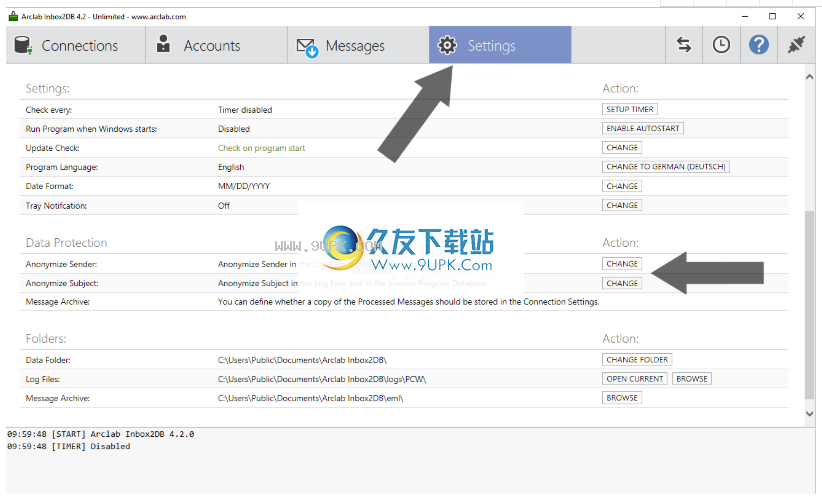Click the scrollbar up arrow
This screenshot has height=497, width=822.
[x=809, y=77]
